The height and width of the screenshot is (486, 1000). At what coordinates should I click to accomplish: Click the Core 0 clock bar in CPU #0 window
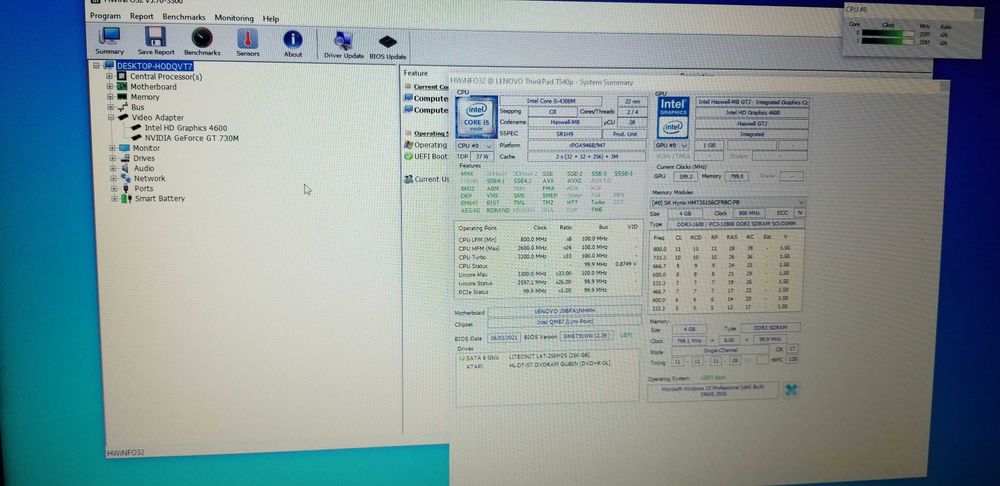click(890, 34)
